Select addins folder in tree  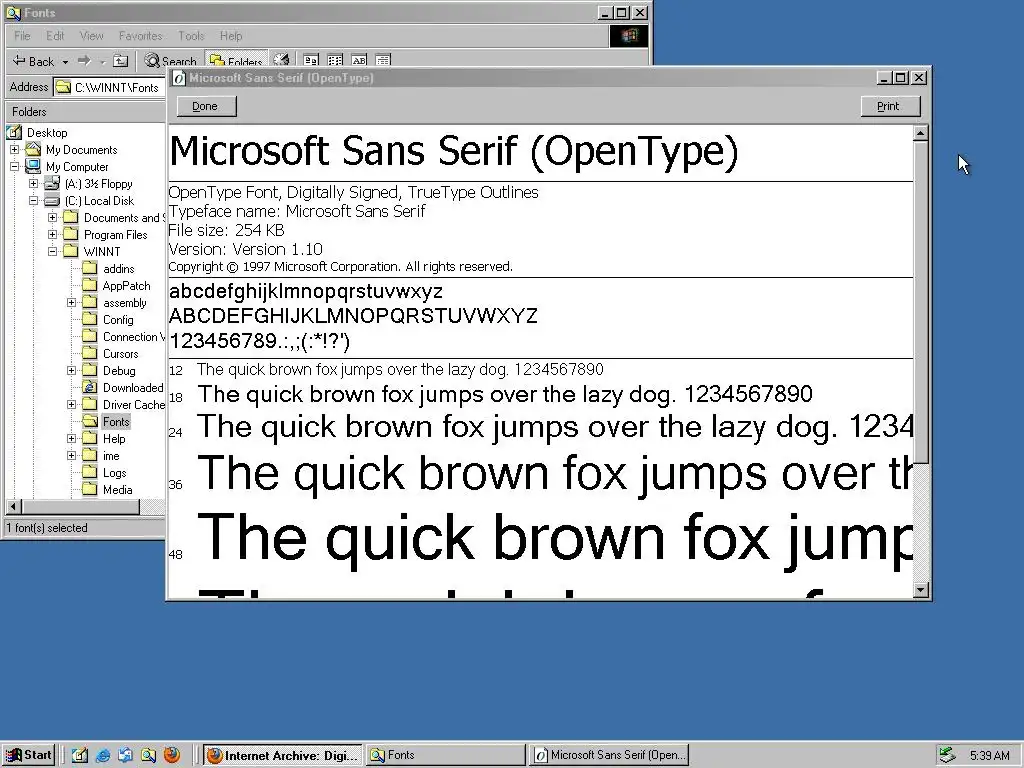pyautogui.click(x=118, y=268)
